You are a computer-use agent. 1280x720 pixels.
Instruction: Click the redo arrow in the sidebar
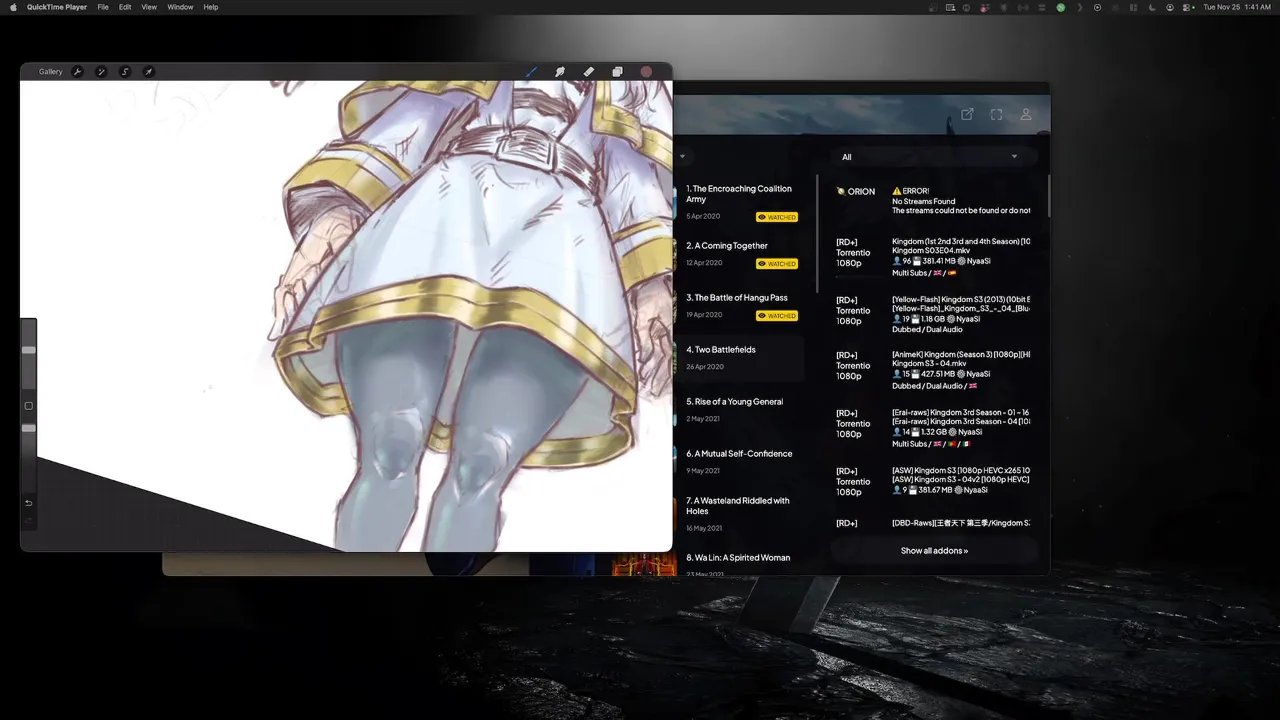coord(29,521)
